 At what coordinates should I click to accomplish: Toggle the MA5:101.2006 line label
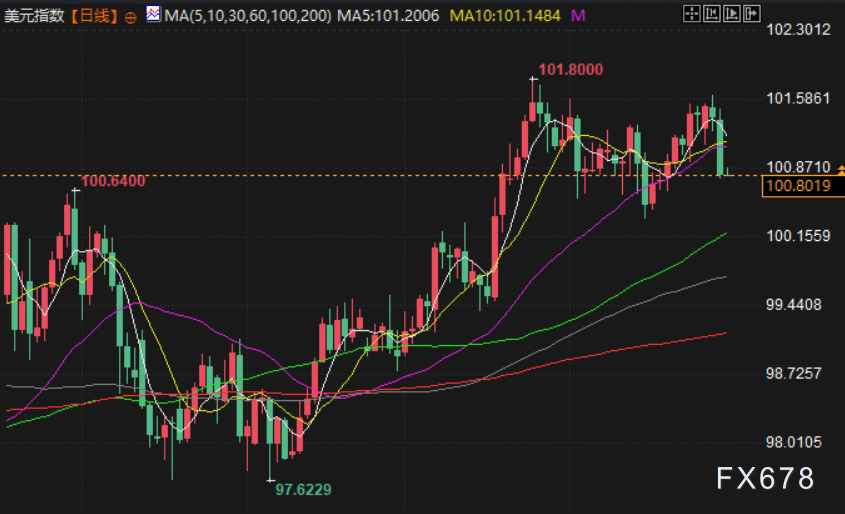click(388, 16)
